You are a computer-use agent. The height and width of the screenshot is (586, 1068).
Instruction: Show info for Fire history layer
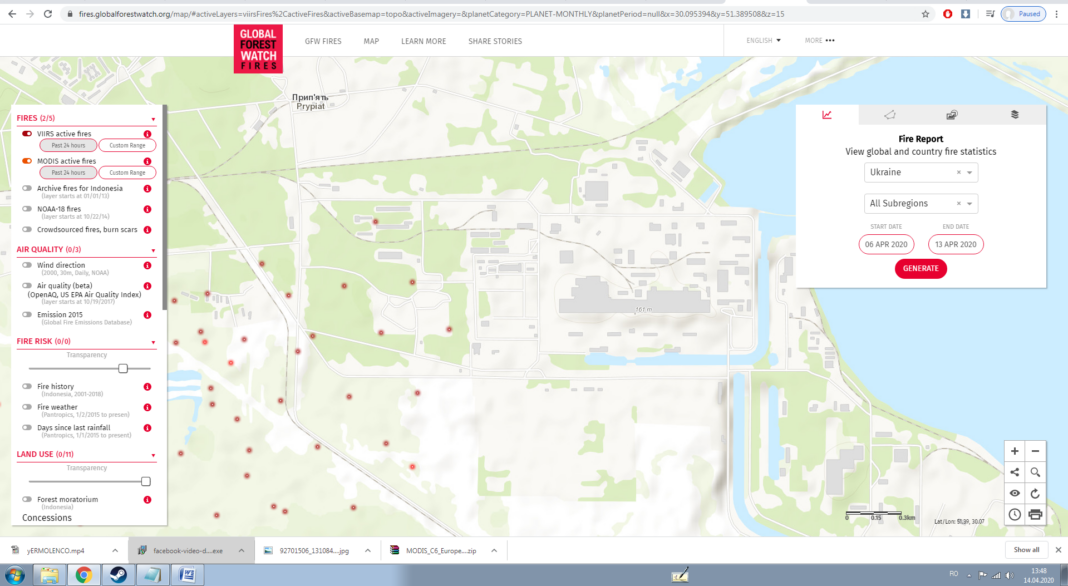[x=147, y=386]
